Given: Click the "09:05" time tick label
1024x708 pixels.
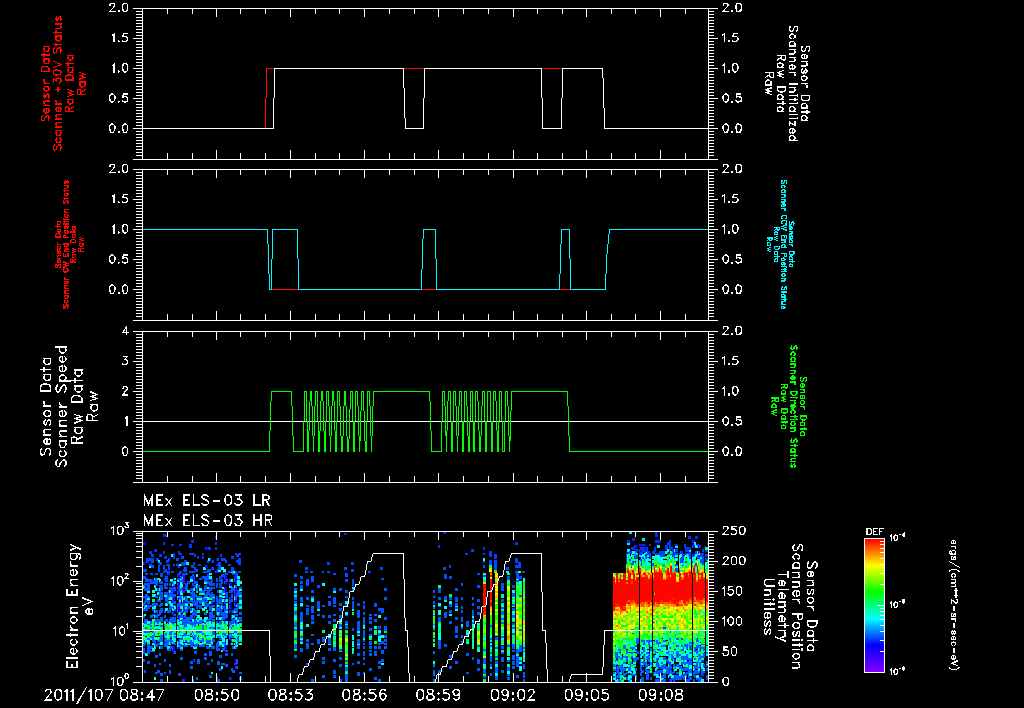Looking at the screenshot, I should click(586, 695).
